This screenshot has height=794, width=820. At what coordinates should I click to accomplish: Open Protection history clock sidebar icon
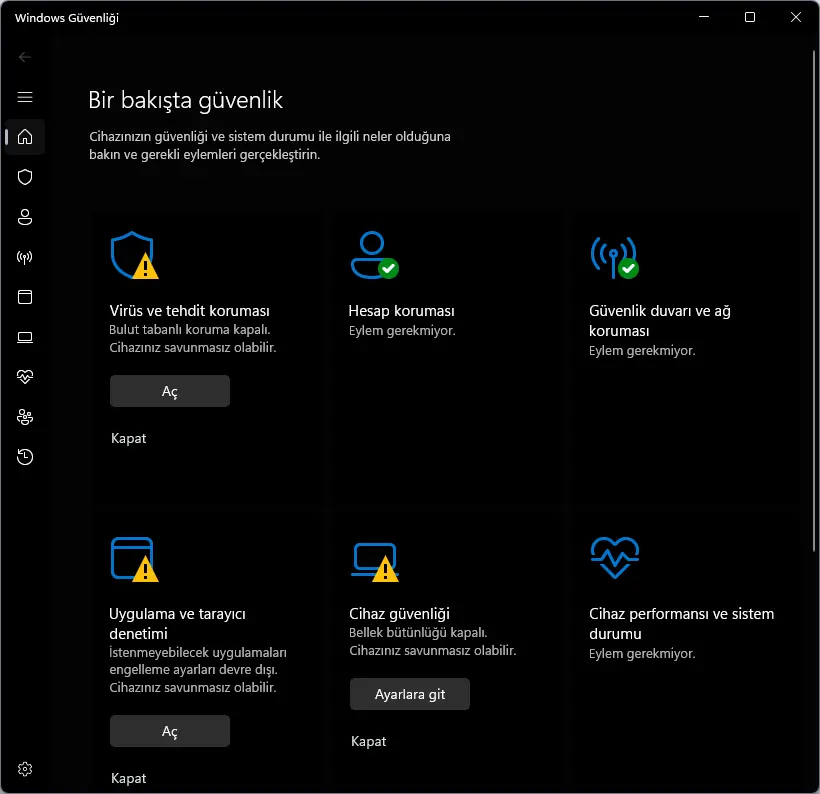pyautogui.click(x=25, y=457)
